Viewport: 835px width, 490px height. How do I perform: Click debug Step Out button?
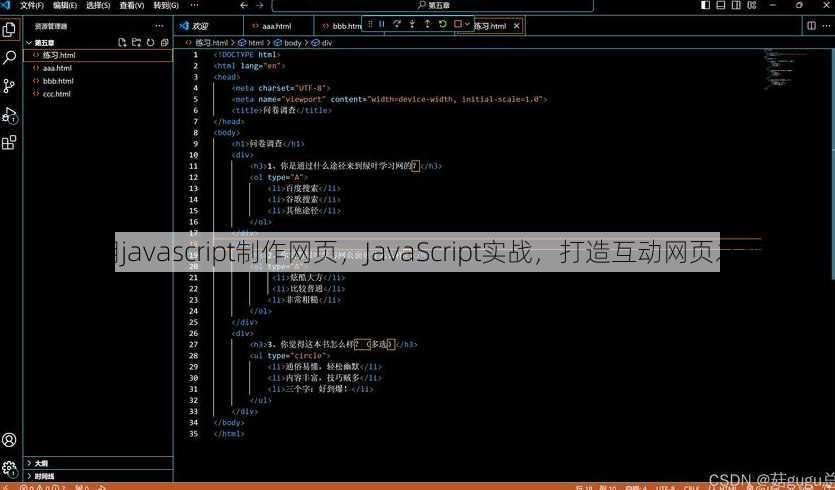click(427, 24)
